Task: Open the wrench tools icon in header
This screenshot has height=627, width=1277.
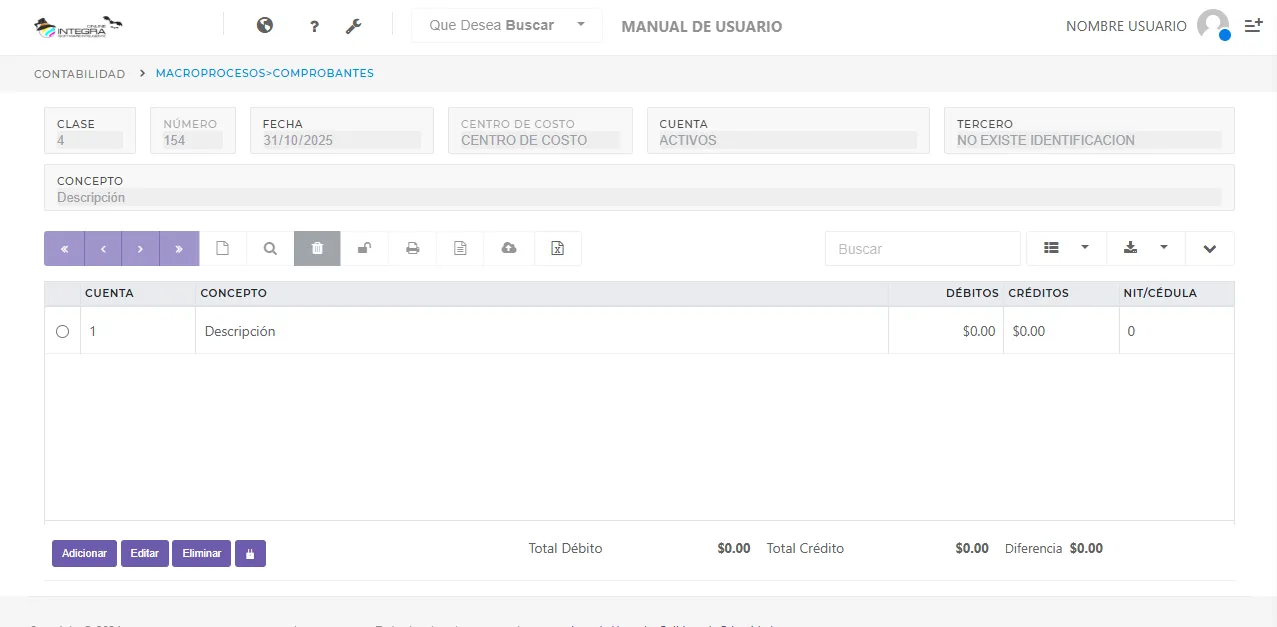Action: click(353, 25)
